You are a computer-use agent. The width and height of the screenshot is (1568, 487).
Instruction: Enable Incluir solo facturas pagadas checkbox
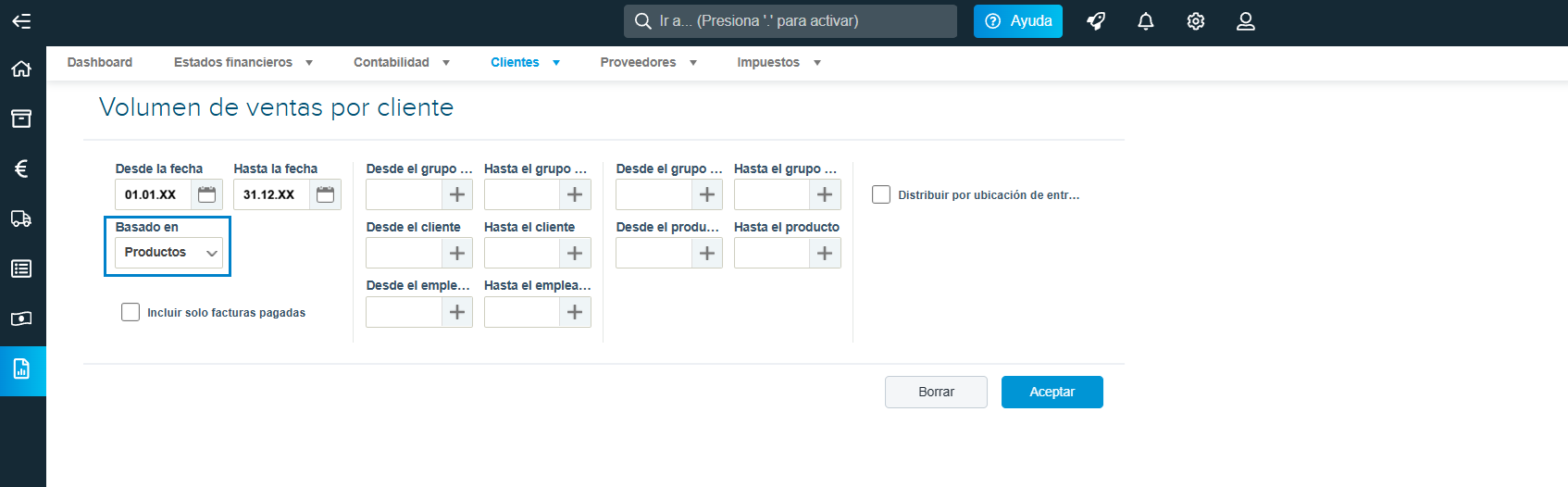tap(131, 312)
